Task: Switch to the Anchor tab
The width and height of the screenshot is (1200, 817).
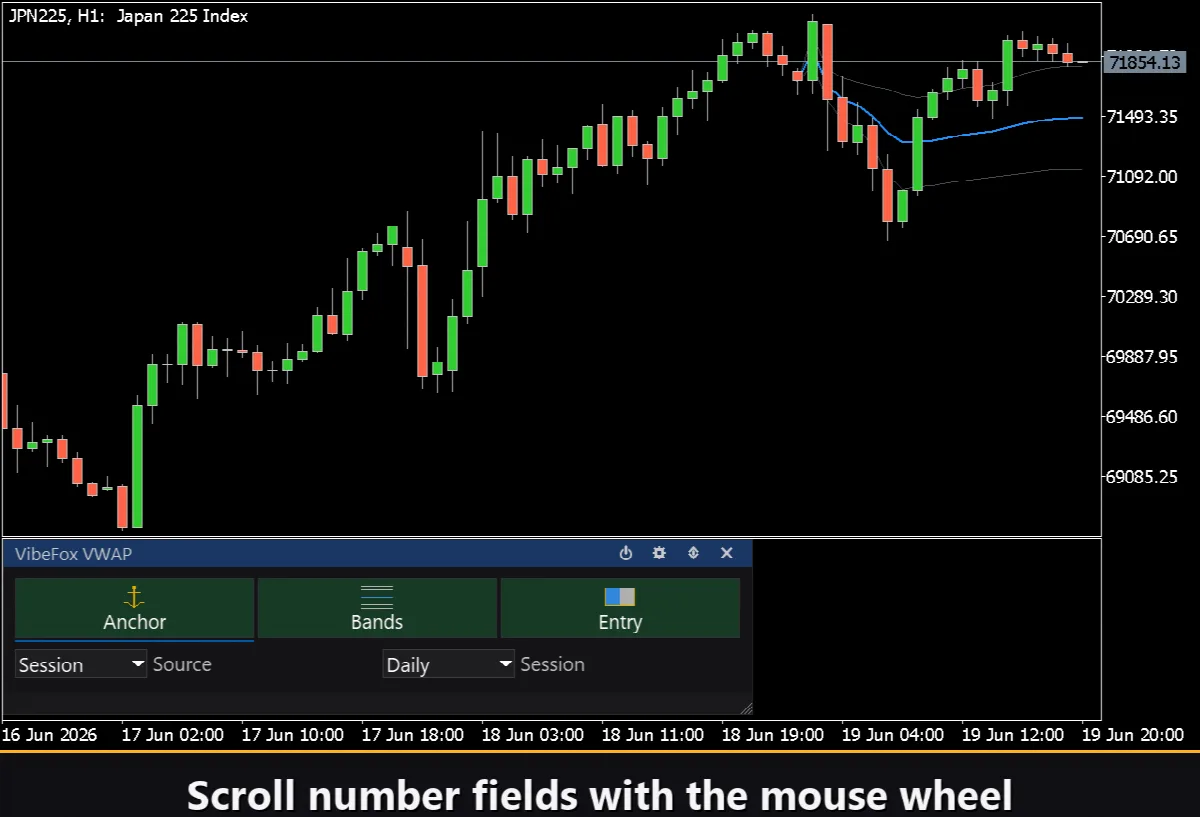Action: (134, 608)
